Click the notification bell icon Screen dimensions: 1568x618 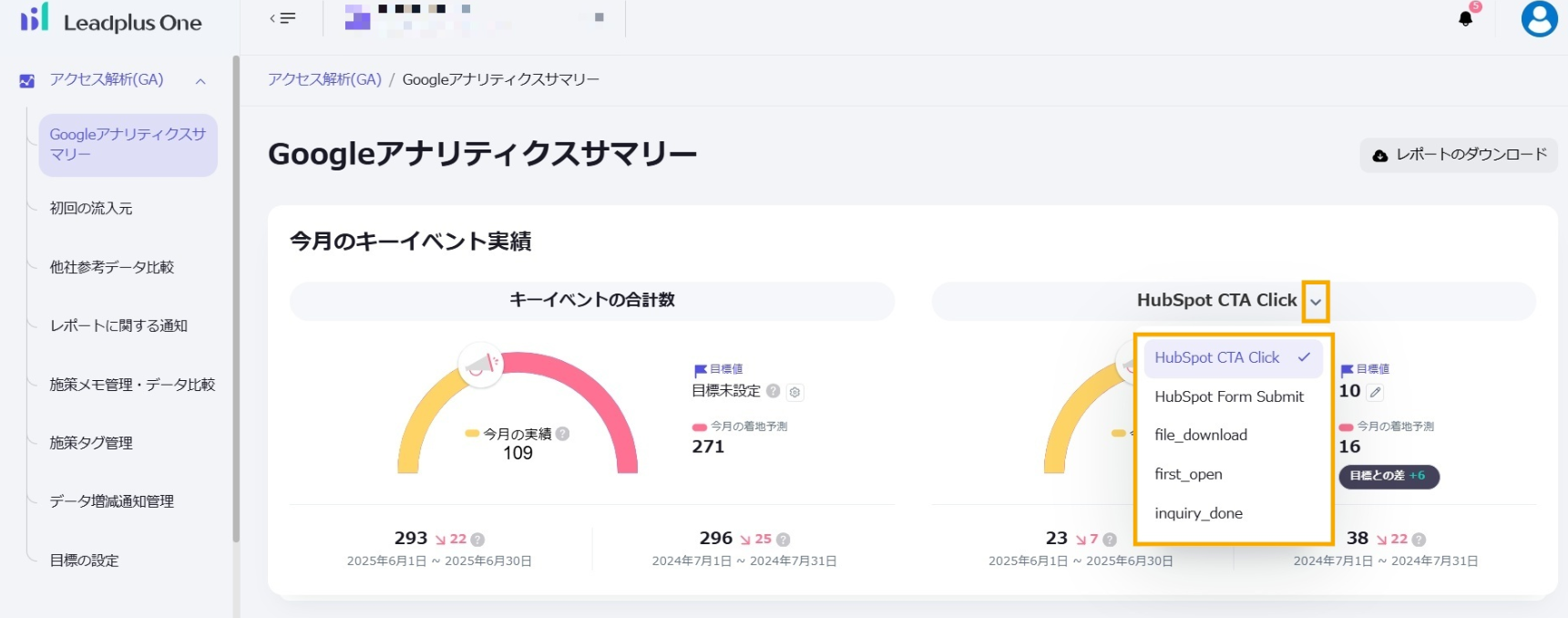tap(1465, 18)
